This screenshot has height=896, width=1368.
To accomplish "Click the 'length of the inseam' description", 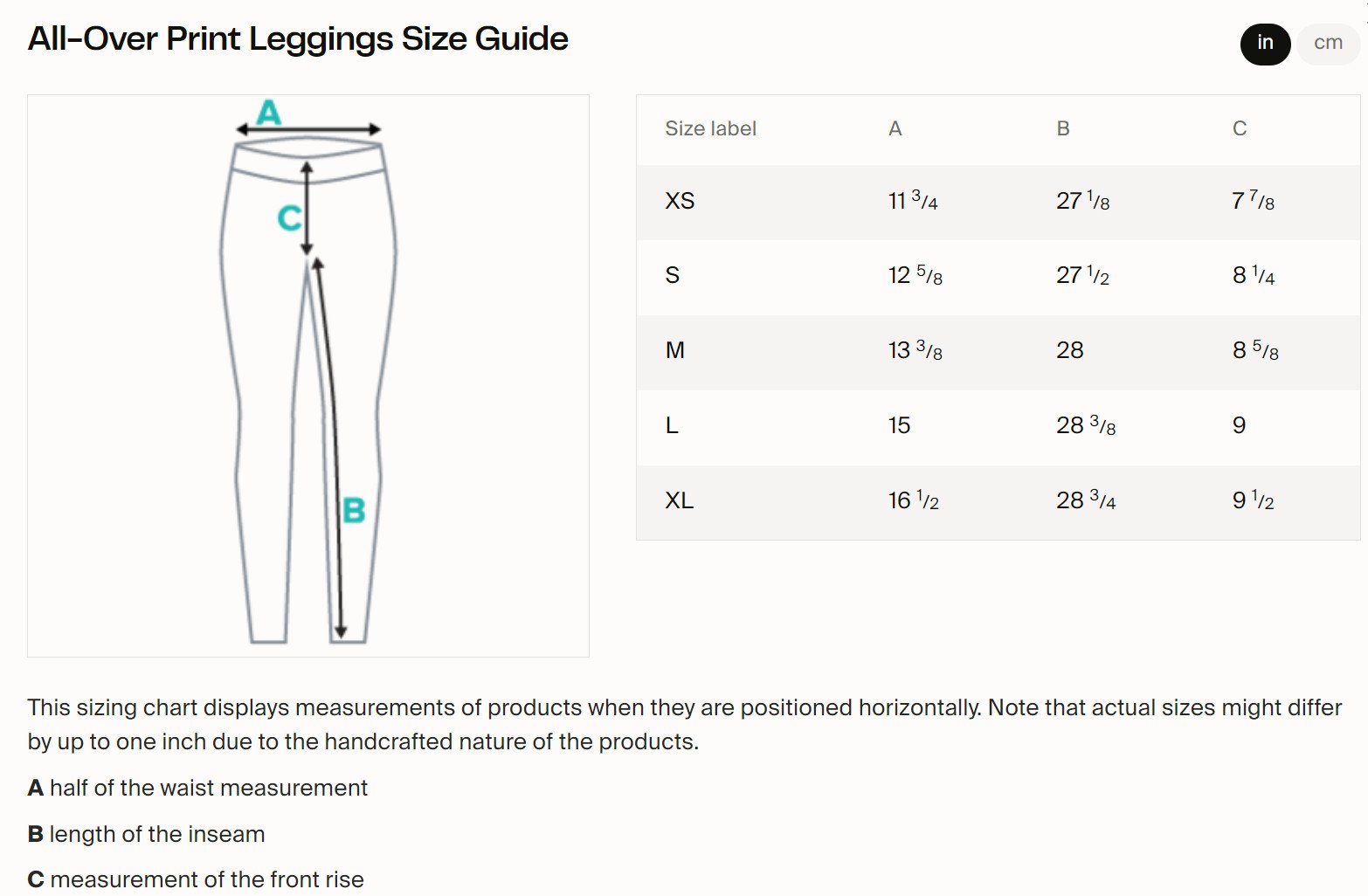I will click(156, 834).
